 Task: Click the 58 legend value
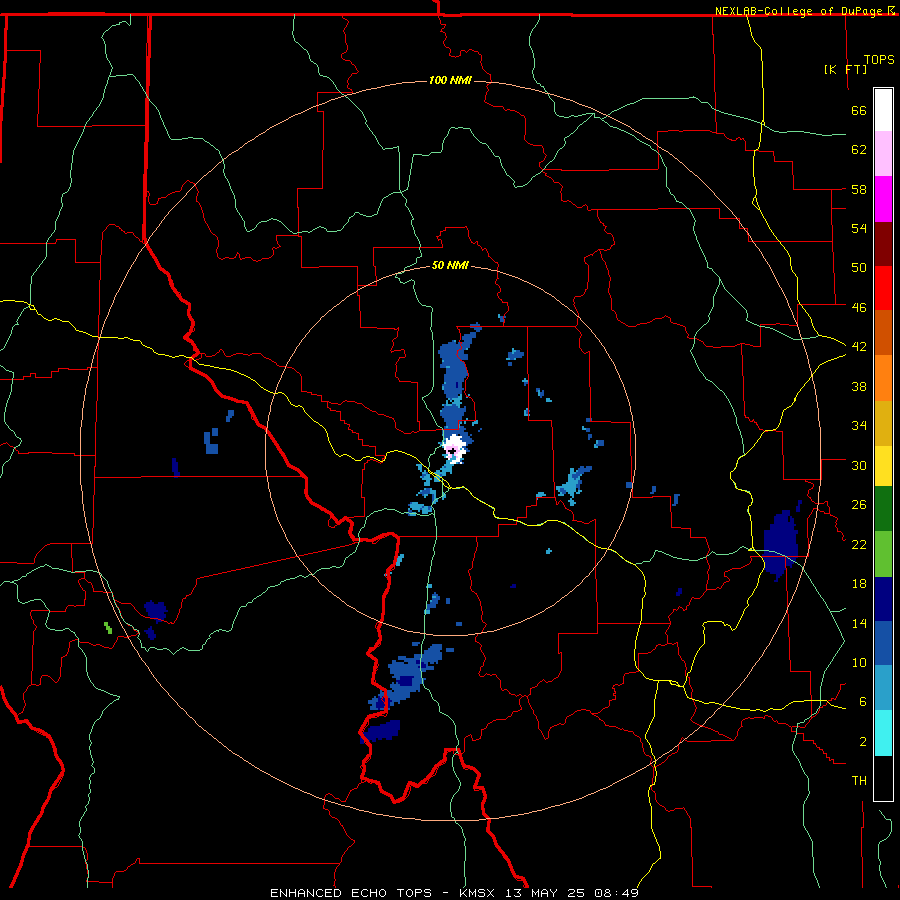(x=859, y=189)
